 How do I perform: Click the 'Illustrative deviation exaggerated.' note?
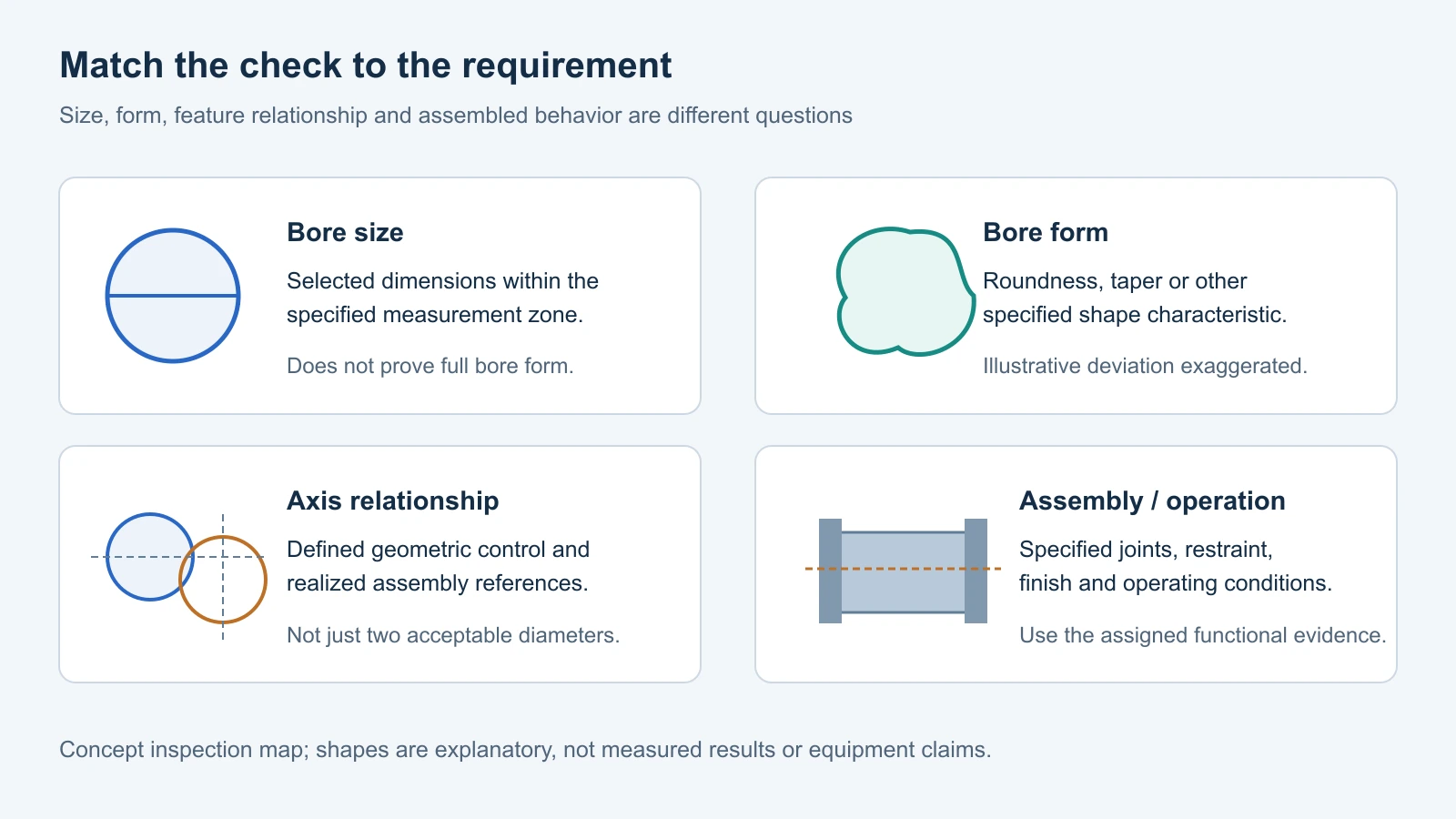[1145, 366]
